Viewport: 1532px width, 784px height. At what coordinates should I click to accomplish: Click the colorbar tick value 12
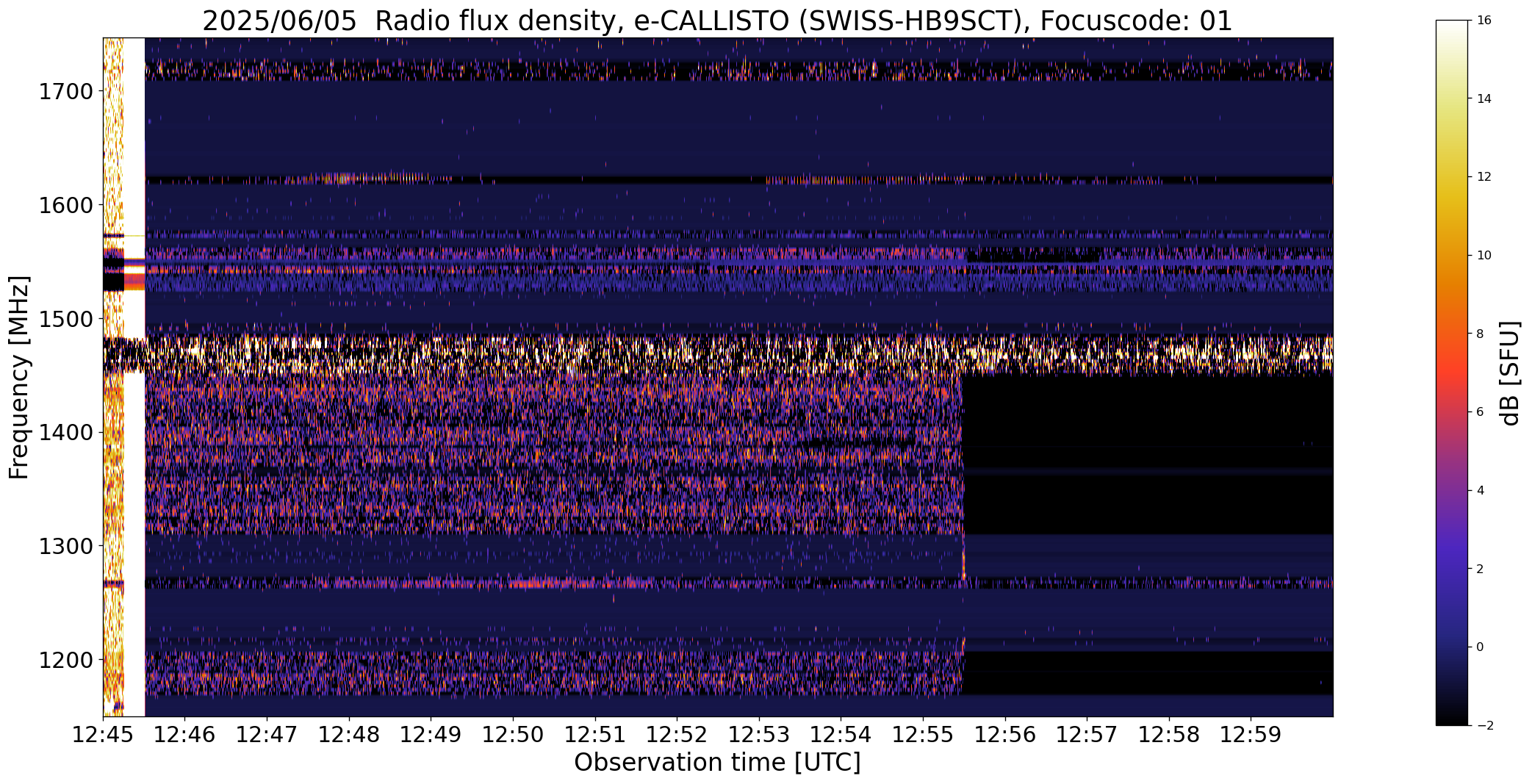coord(1484,177)
